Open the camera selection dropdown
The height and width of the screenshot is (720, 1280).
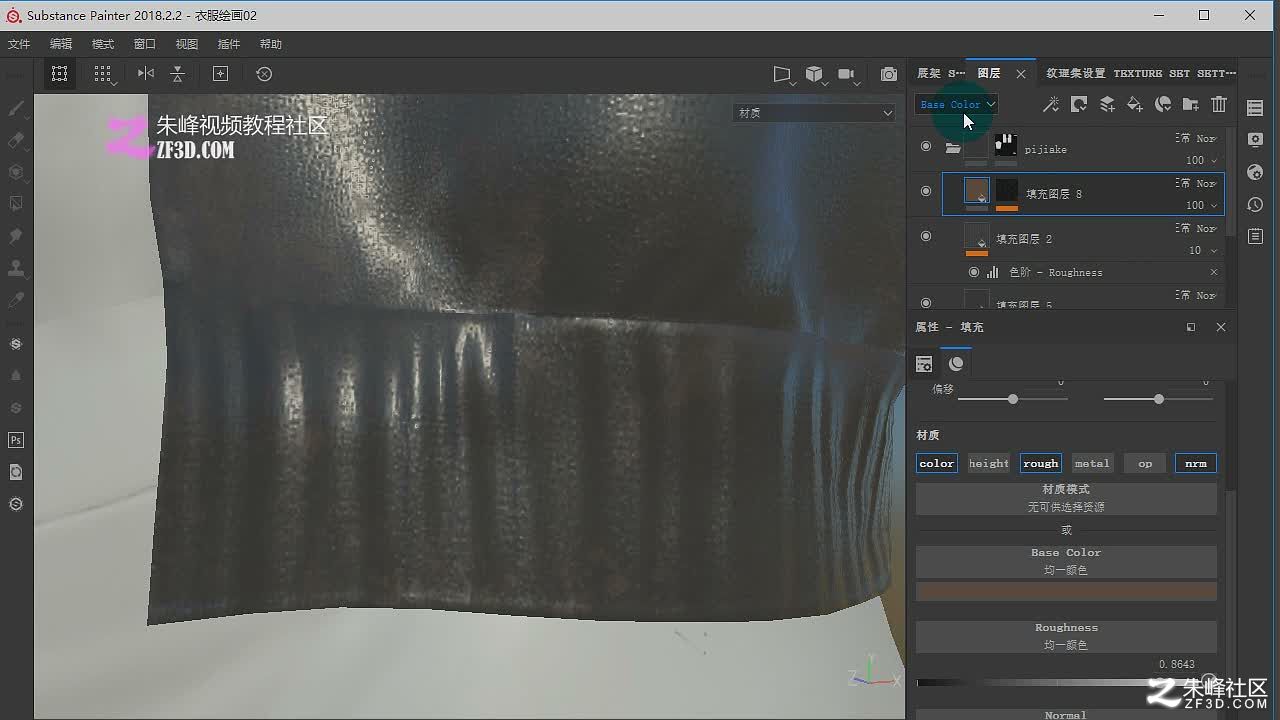pos(849,74)
